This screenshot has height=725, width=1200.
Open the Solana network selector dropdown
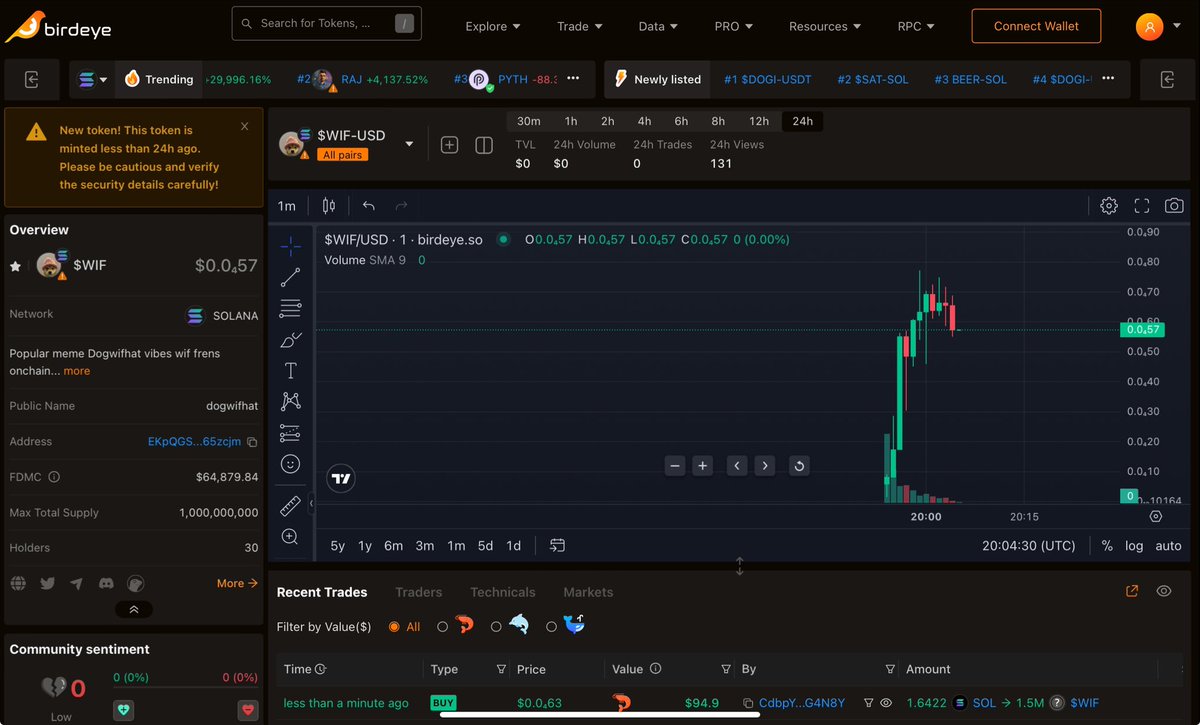pyautogui.click(x=92, y=79)
